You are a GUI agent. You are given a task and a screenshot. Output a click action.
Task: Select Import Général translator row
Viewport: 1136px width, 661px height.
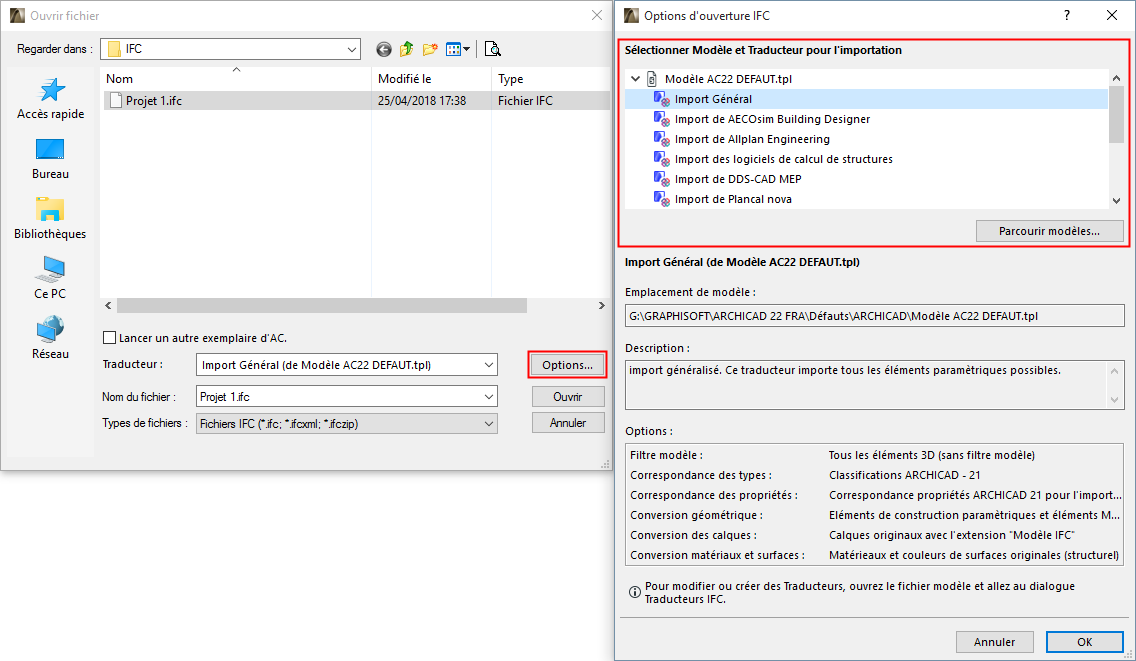tap(866, 99)
